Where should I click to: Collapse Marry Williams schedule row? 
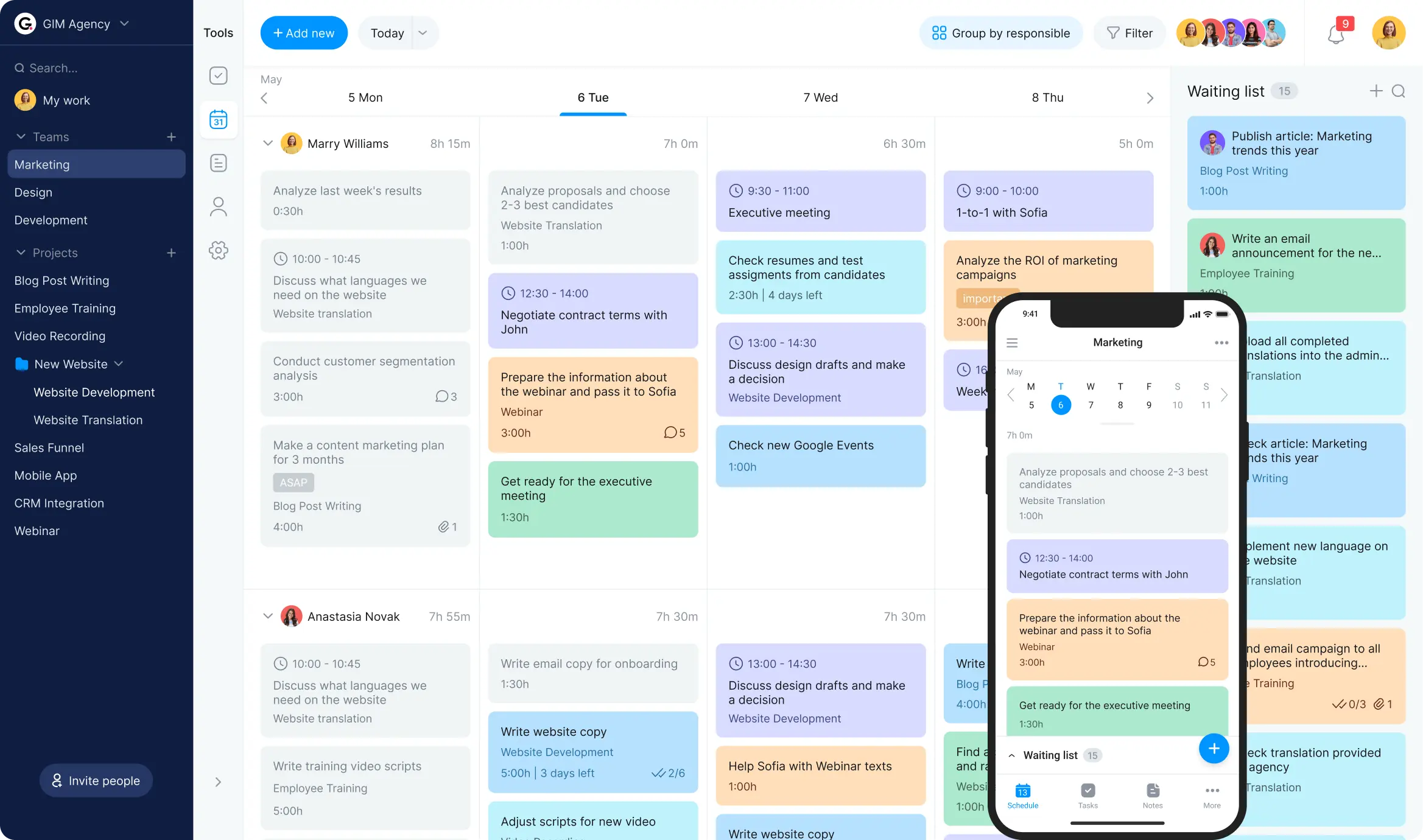point(267,144)
